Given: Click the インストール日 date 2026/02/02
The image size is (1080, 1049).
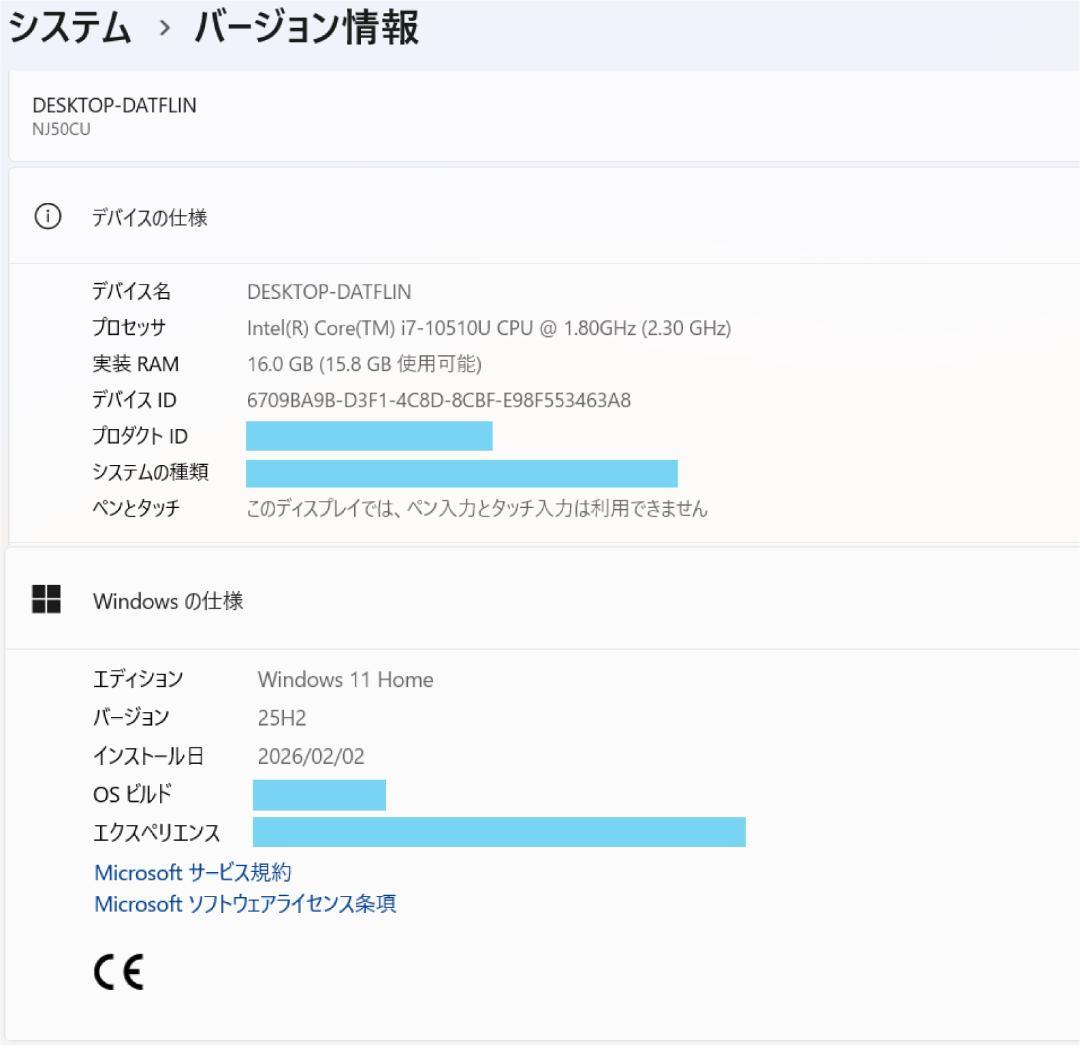Looking at the screenshot, I should click(x=310, y=756).
